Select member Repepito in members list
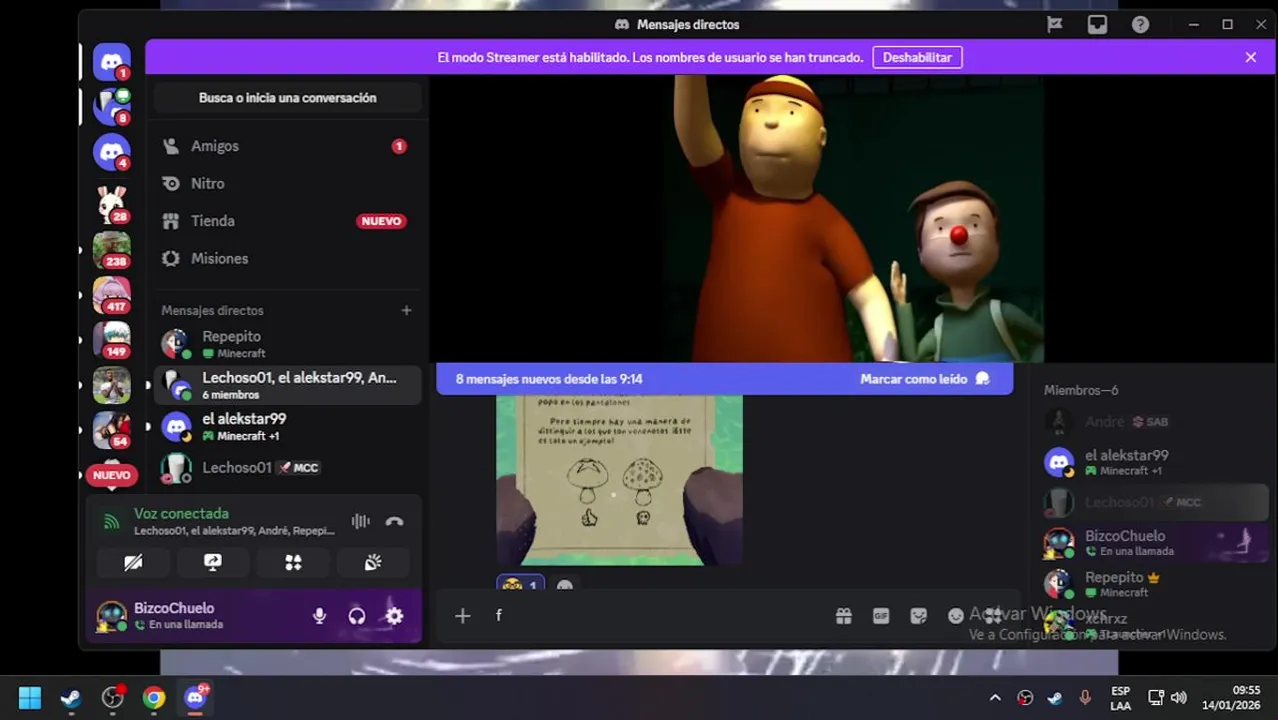The image size is (1278, 720). click(x=1154, y=584)
